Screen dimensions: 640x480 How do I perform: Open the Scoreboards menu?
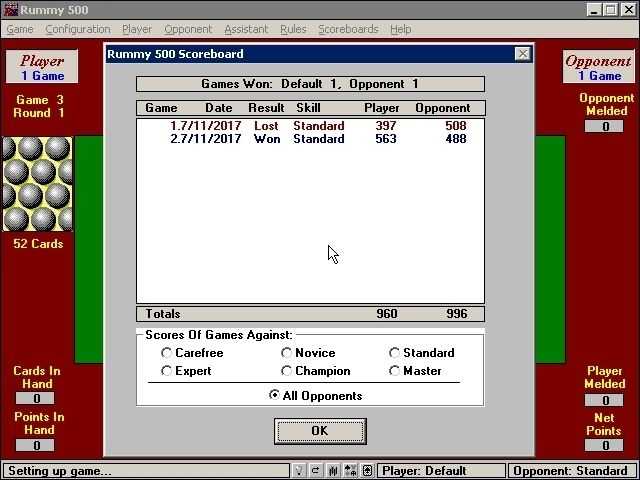coord(348,30)
